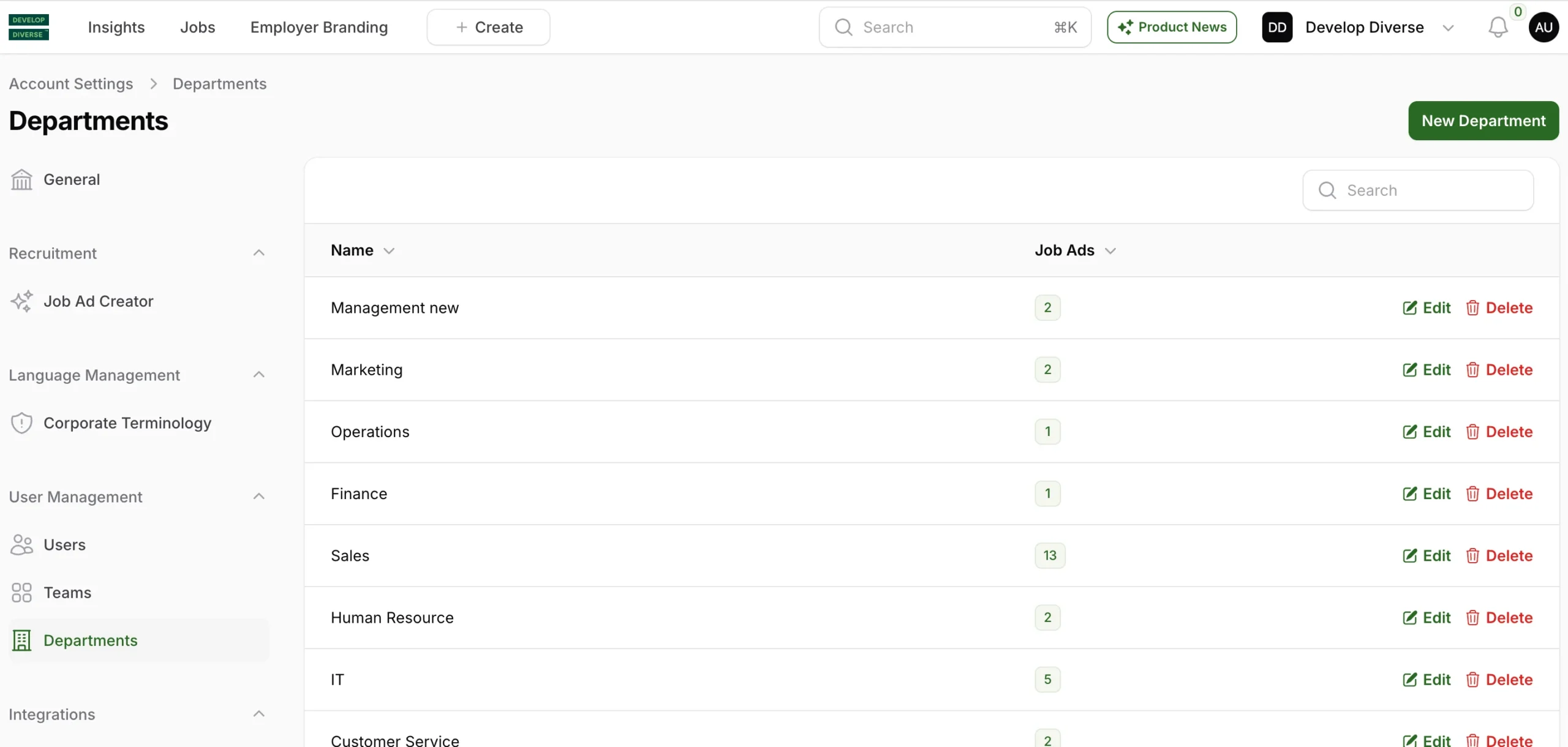Open Develop Diverse account dropdown

[x=1448, y=28]
